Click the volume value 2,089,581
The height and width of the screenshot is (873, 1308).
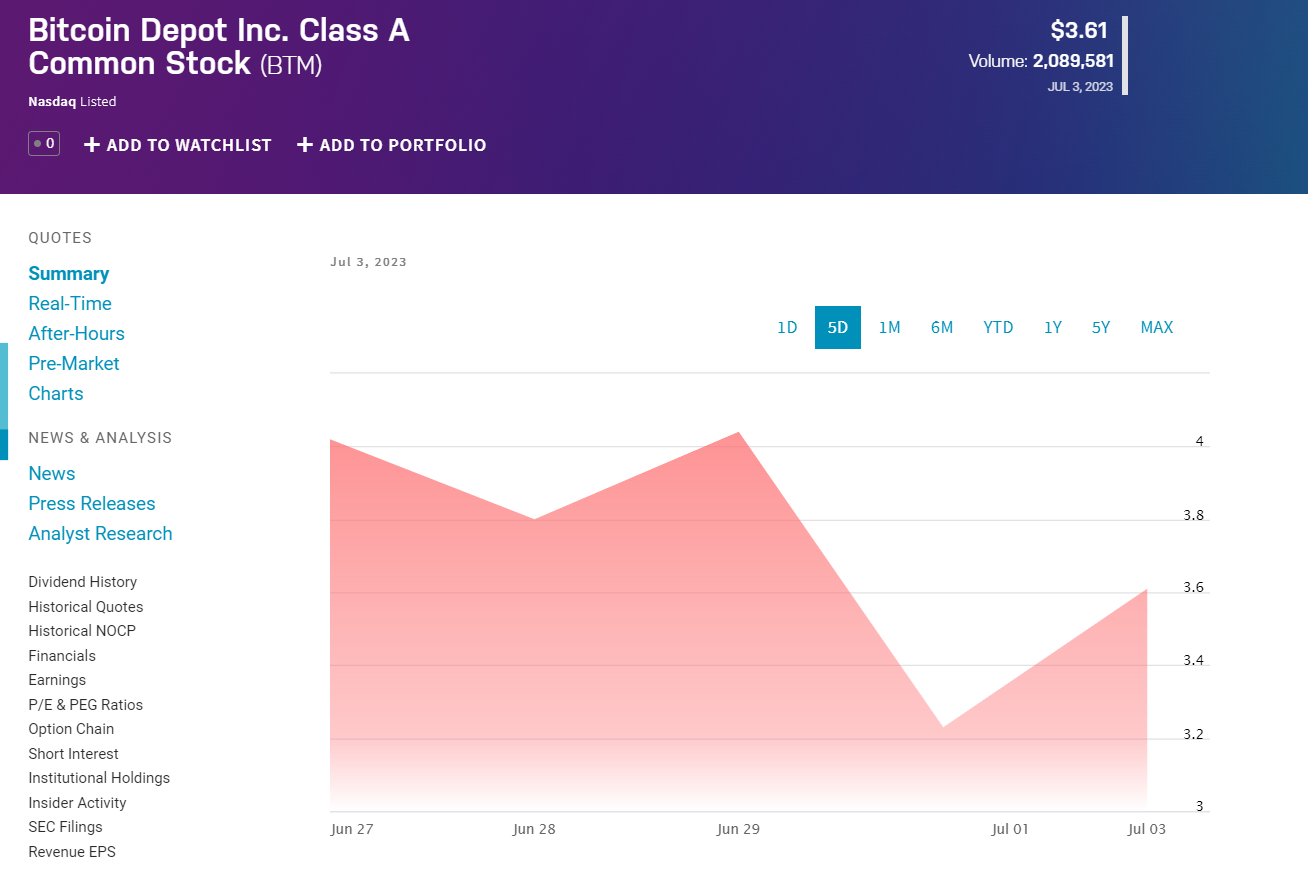point(1073,61)
